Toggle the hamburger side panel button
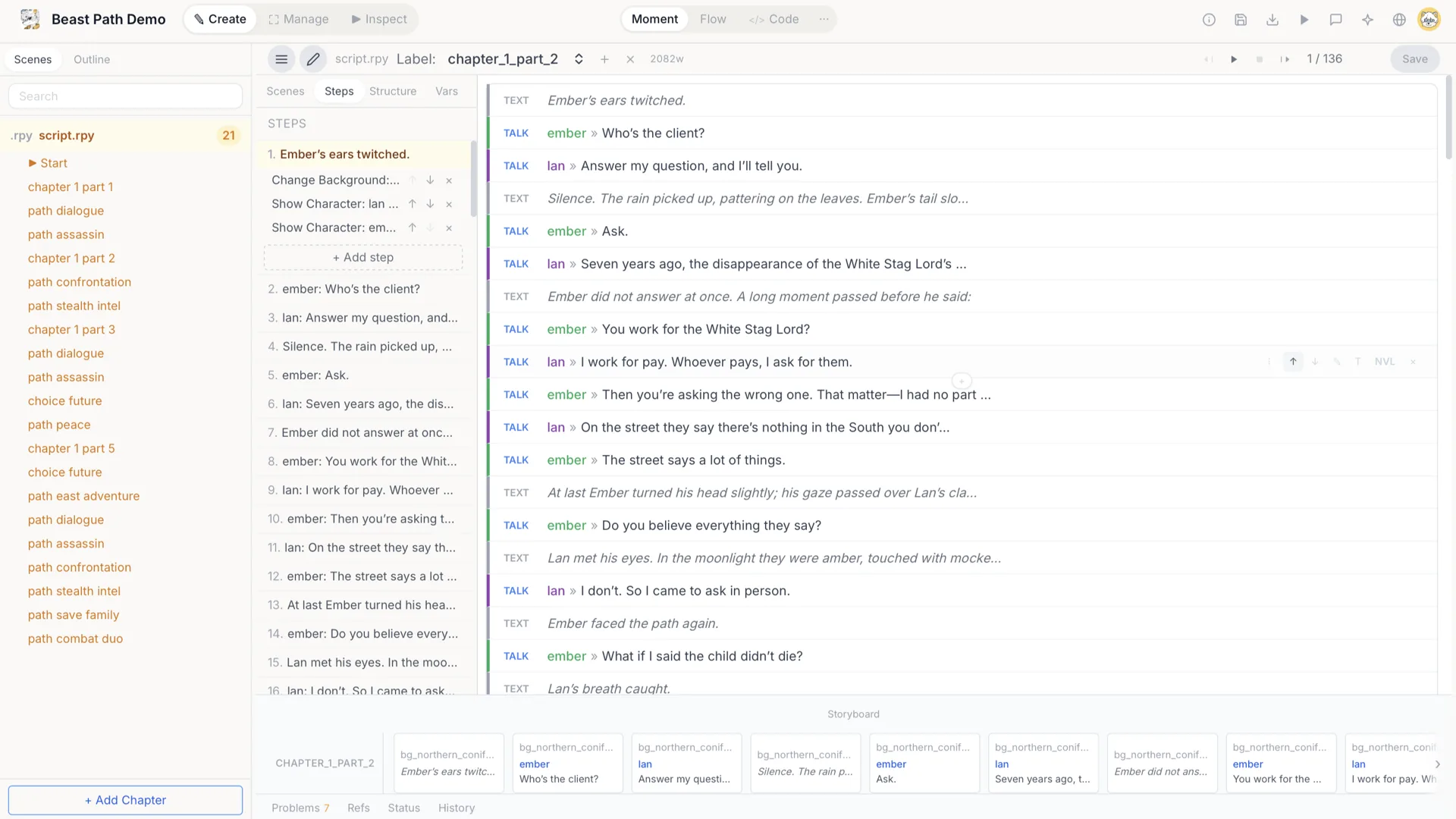1456x819 pixels. pos(281,59)
